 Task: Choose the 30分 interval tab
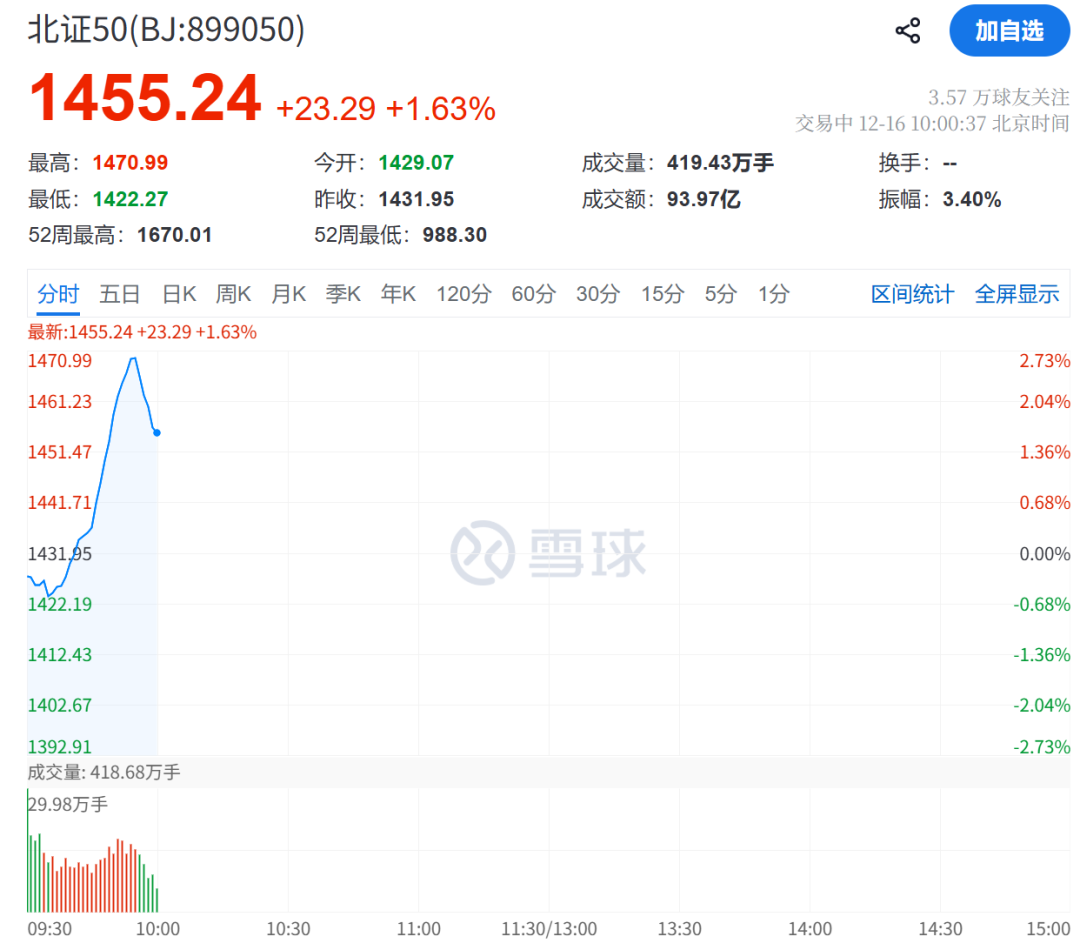(x=598, y=294)
